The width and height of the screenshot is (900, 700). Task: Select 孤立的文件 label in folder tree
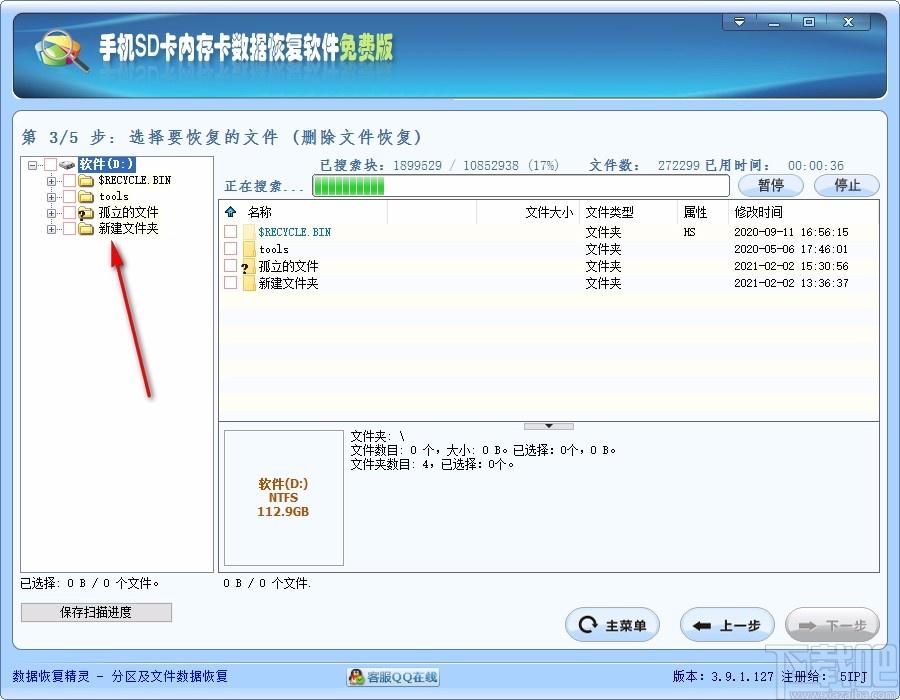pyautogui.click(x=128, y=213)
